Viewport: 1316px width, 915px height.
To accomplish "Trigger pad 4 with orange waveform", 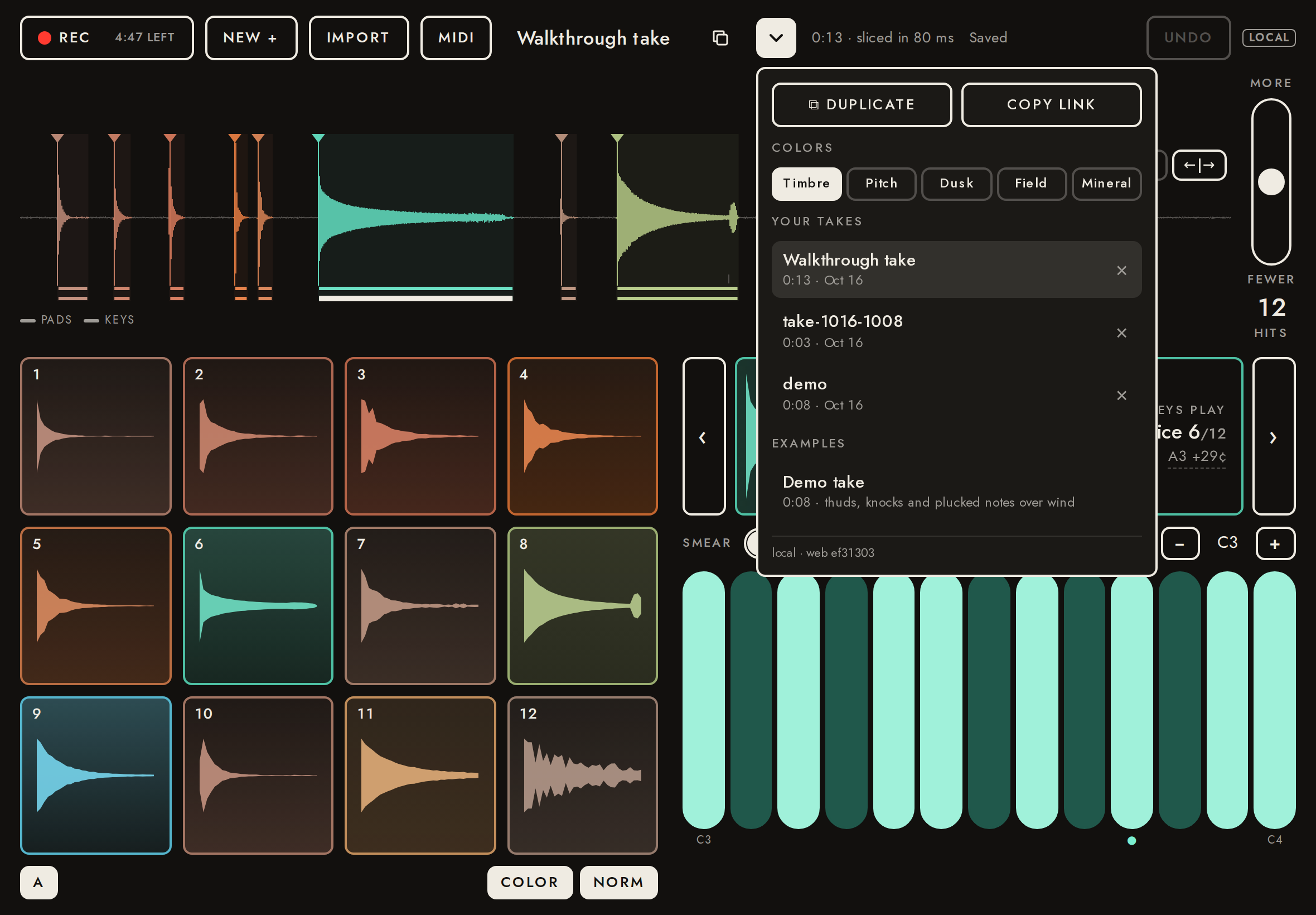I will pyautogui.click(x=582, y=436).
